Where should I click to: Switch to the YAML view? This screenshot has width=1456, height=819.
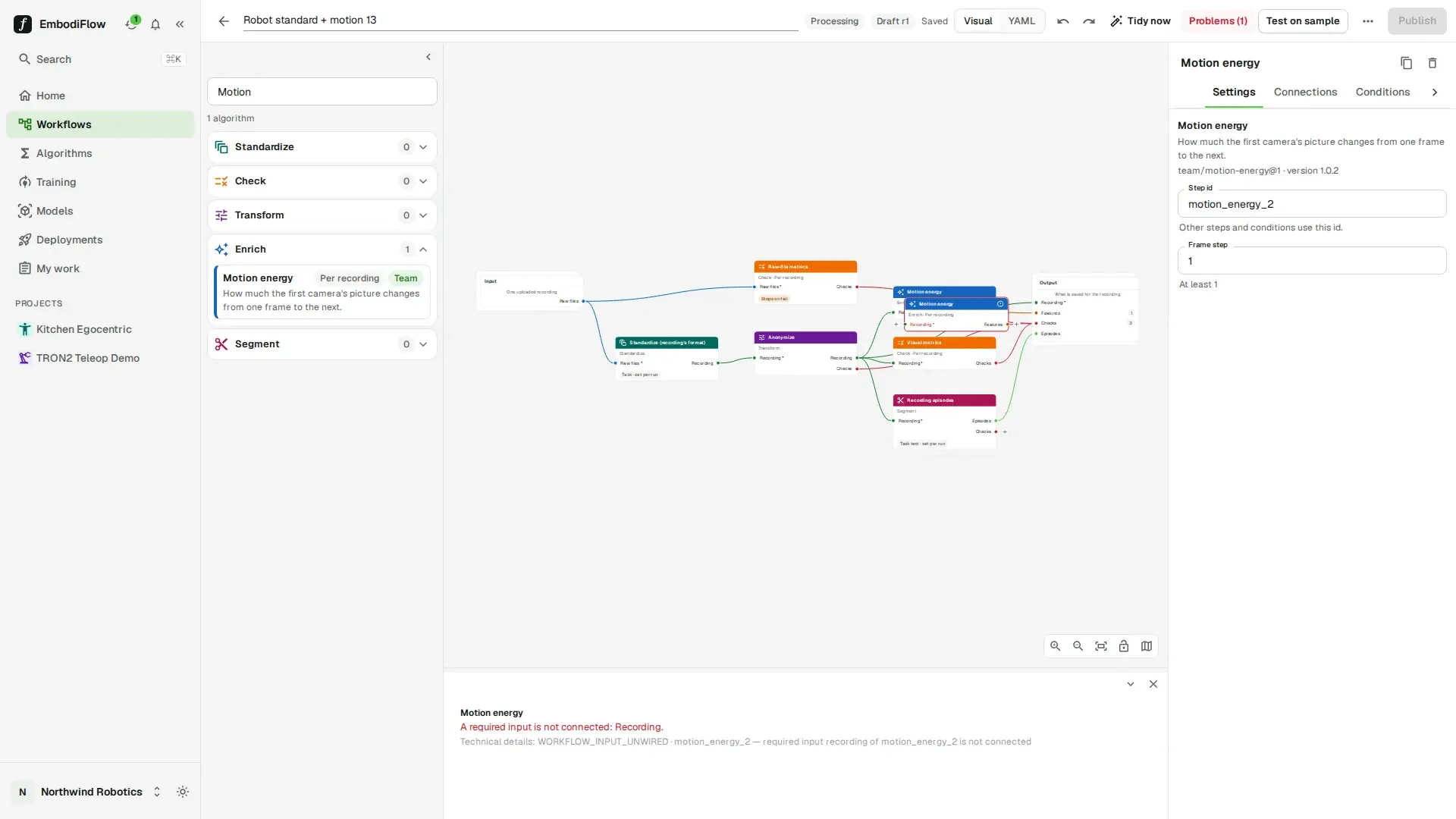point(1021,21)
